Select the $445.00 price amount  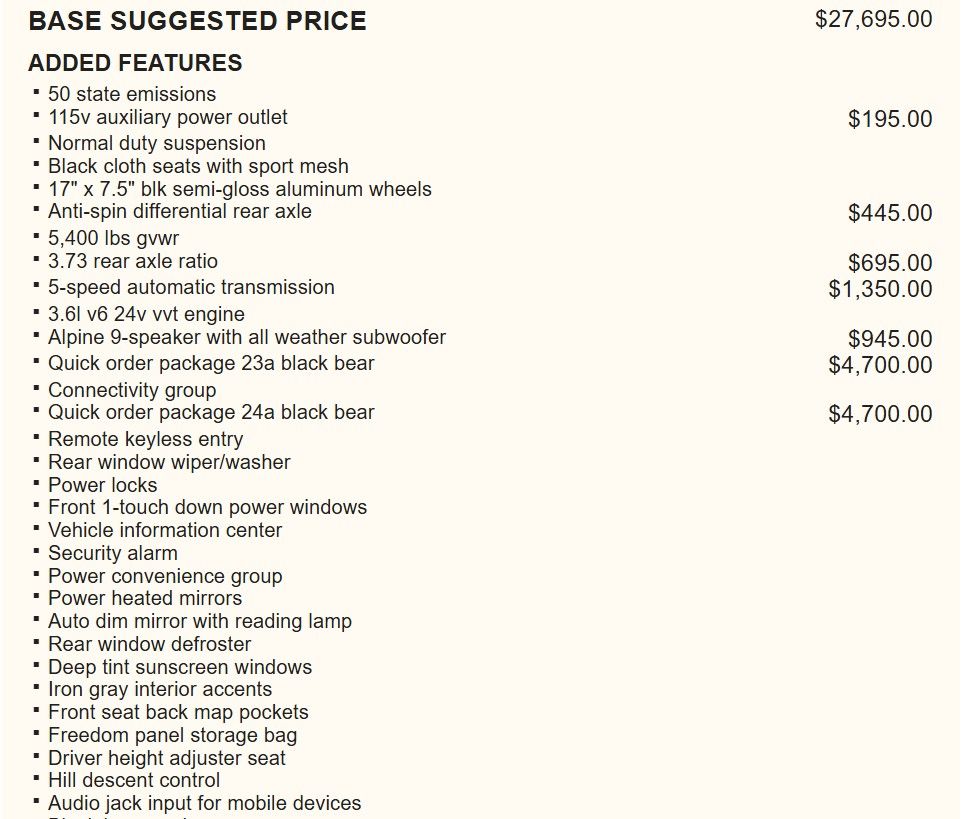coord(889,213)
